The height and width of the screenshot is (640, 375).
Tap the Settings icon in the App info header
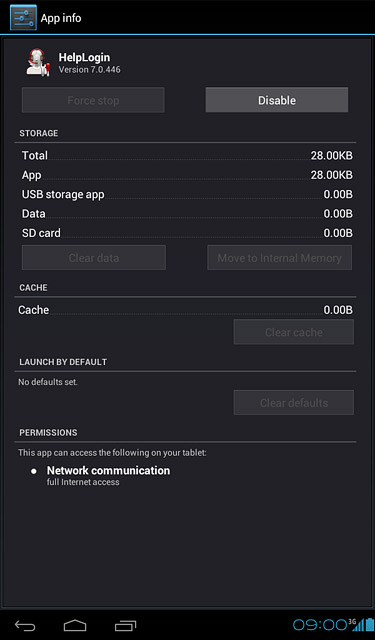click(23, 17)
